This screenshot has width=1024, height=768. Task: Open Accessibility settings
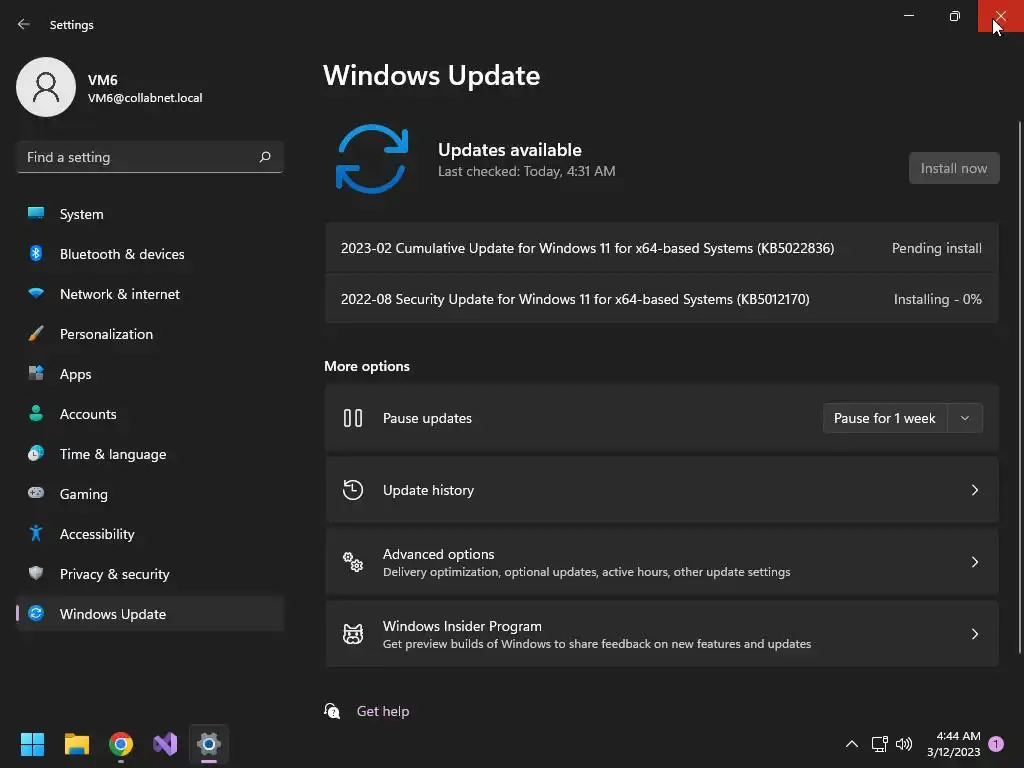tap(150, 534)
